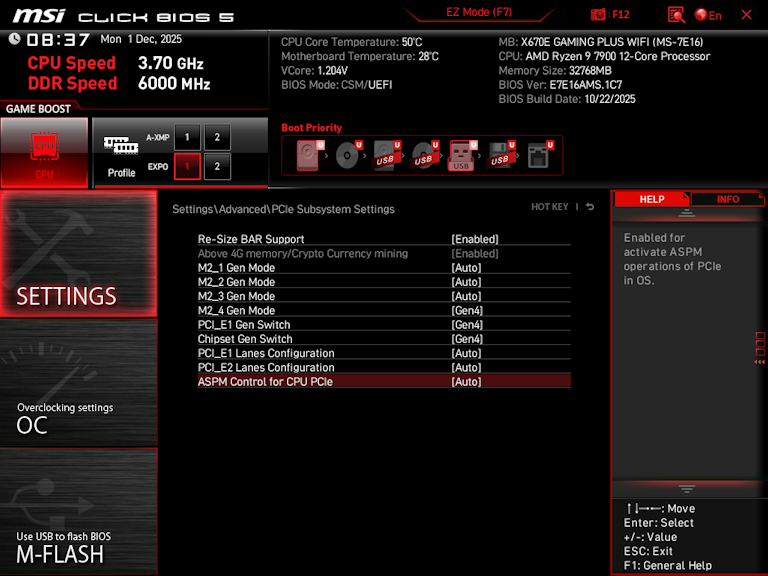Click the USB hard disk boot icon
768x576 pixels.
tap(386, 155)
